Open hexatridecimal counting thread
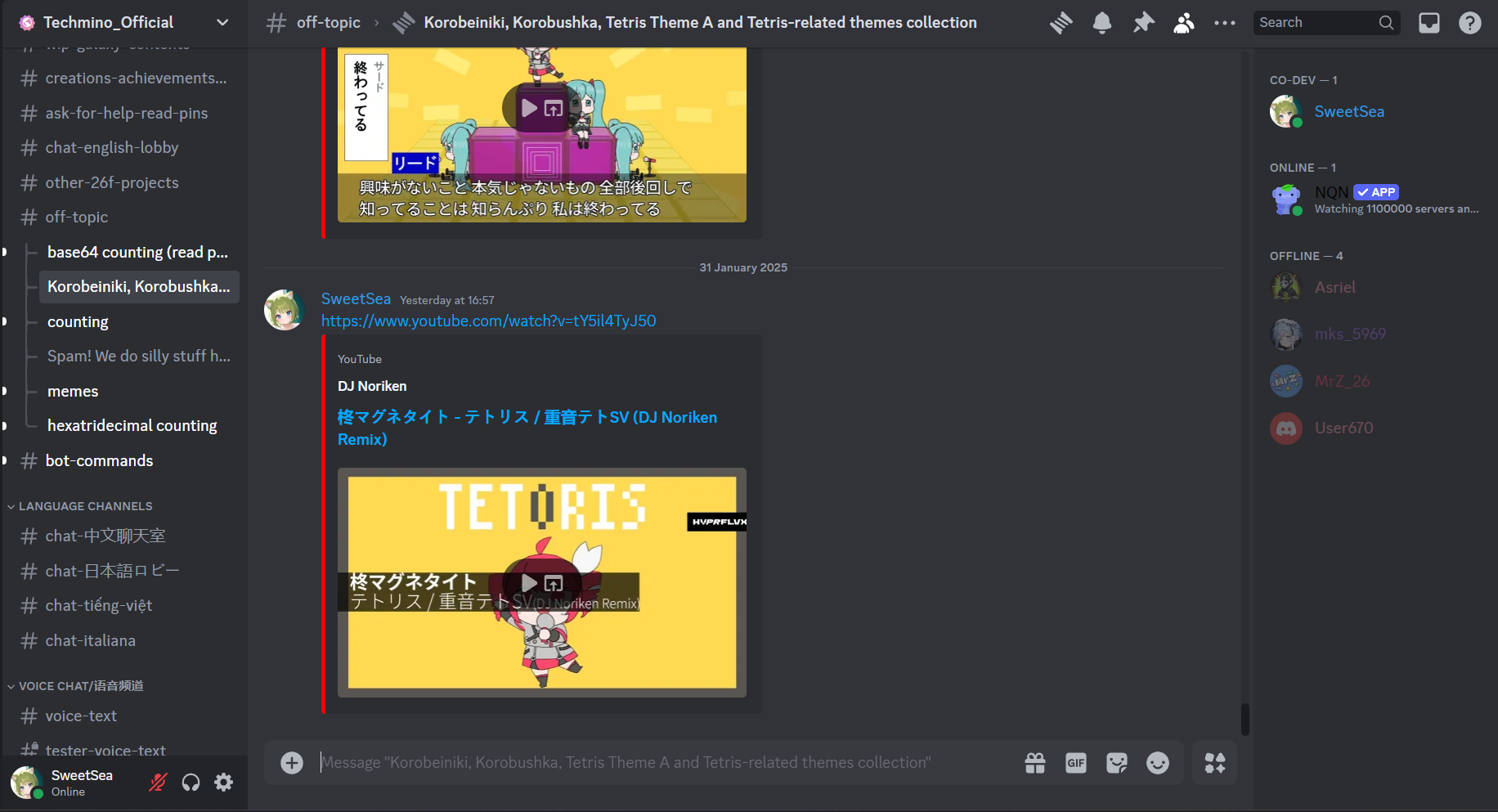The width and height of the screenshot is (1498, 812). click(x=137, y=426)
